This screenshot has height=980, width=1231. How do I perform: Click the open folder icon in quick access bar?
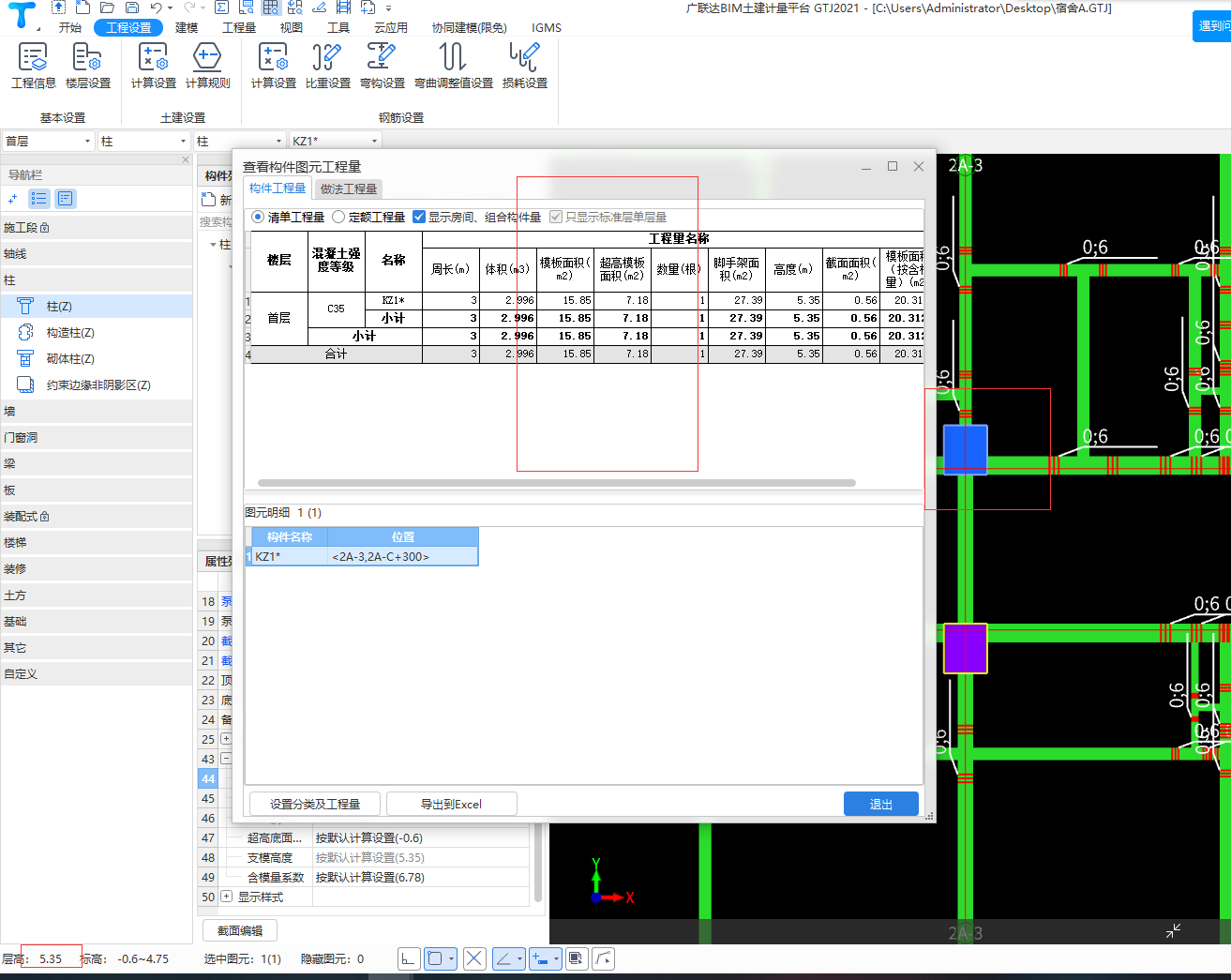pyautogui.click(x=107, y=8)
